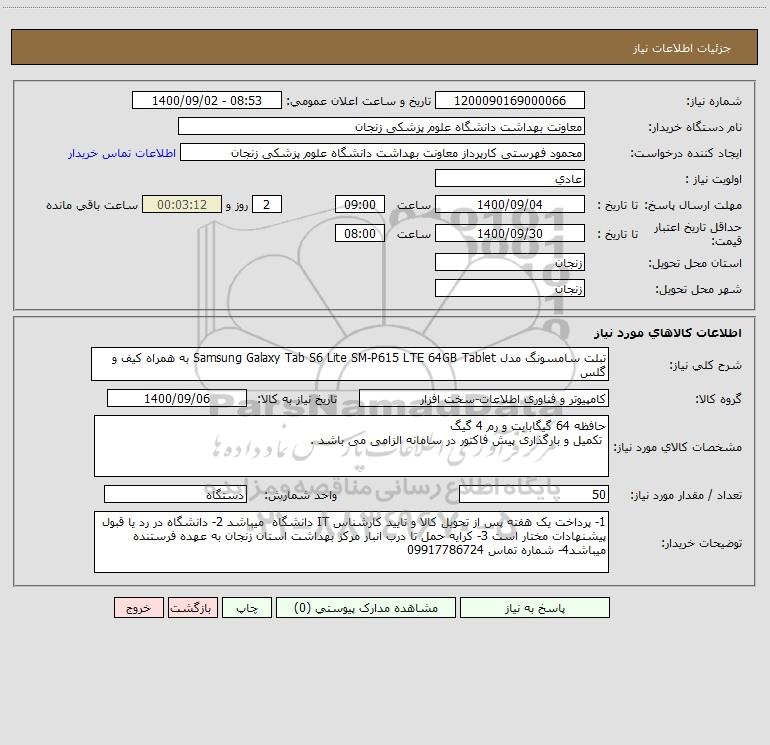Click the 'واحد شمارش:' label
This screenshot has width=770, height=745.
301,495
